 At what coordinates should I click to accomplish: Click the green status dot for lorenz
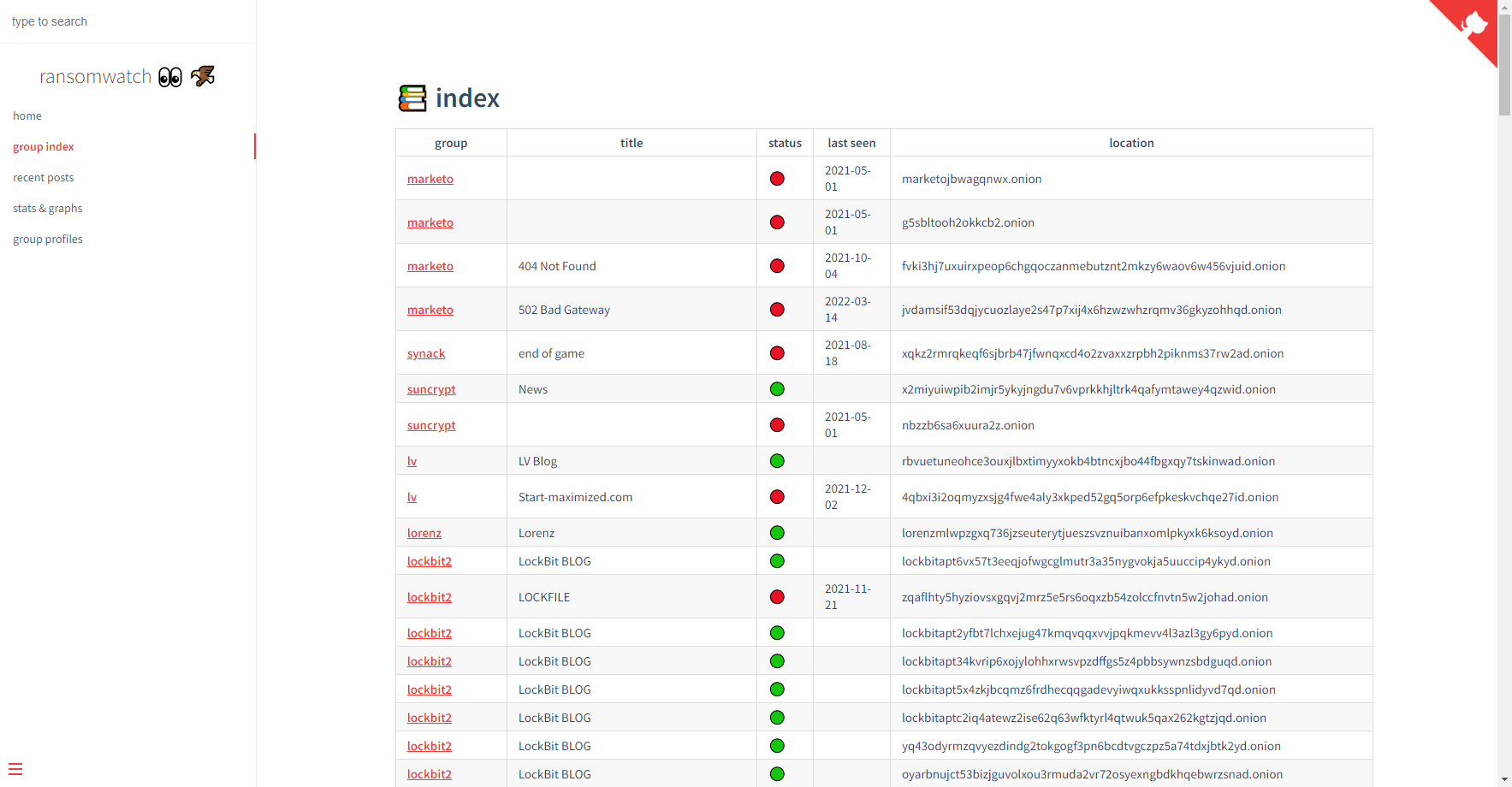click(x=777, y=533)
